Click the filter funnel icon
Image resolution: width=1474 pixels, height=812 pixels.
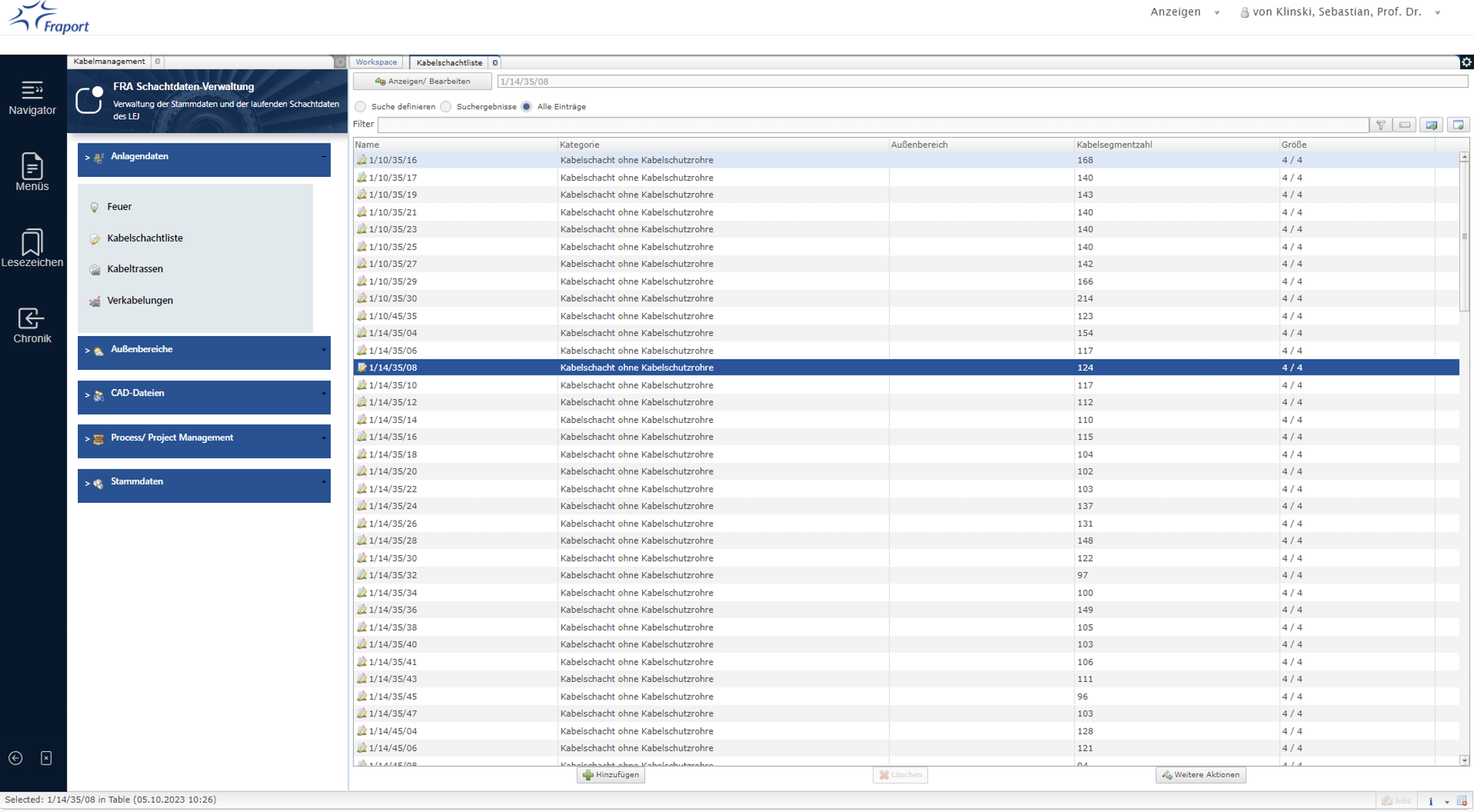click(x=1381, y=124)
